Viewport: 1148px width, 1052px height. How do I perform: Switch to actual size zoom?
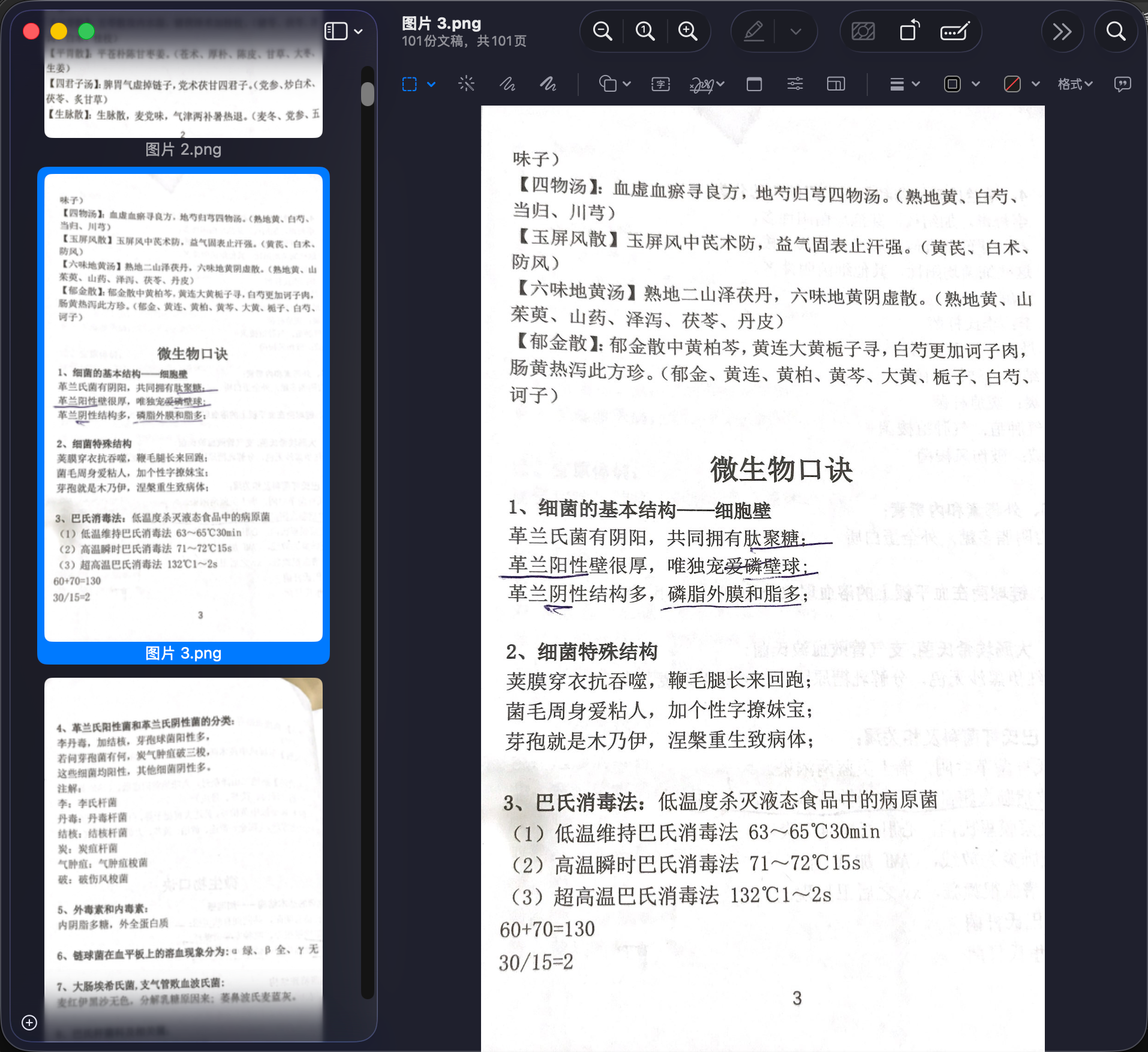[645, 31]
